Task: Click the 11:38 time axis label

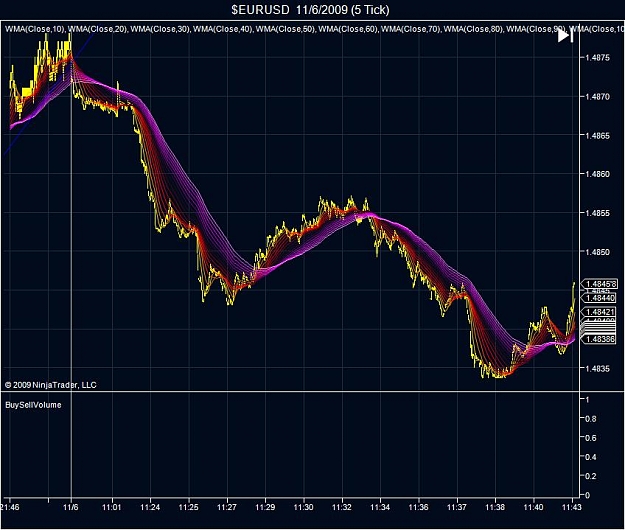Action: click(495, 507)
